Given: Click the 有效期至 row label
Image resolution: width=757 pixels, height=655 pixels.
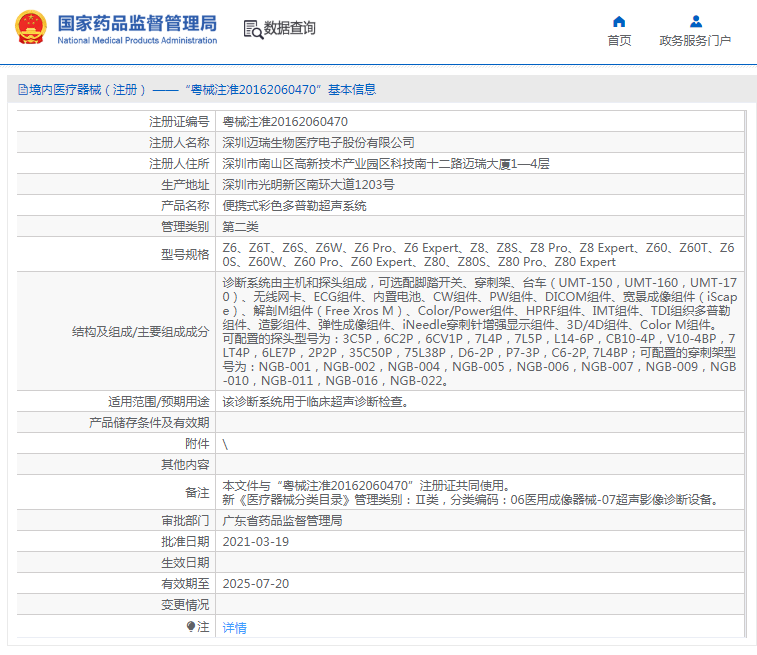Looking at the screenshot, I should [x=185, y=584].
